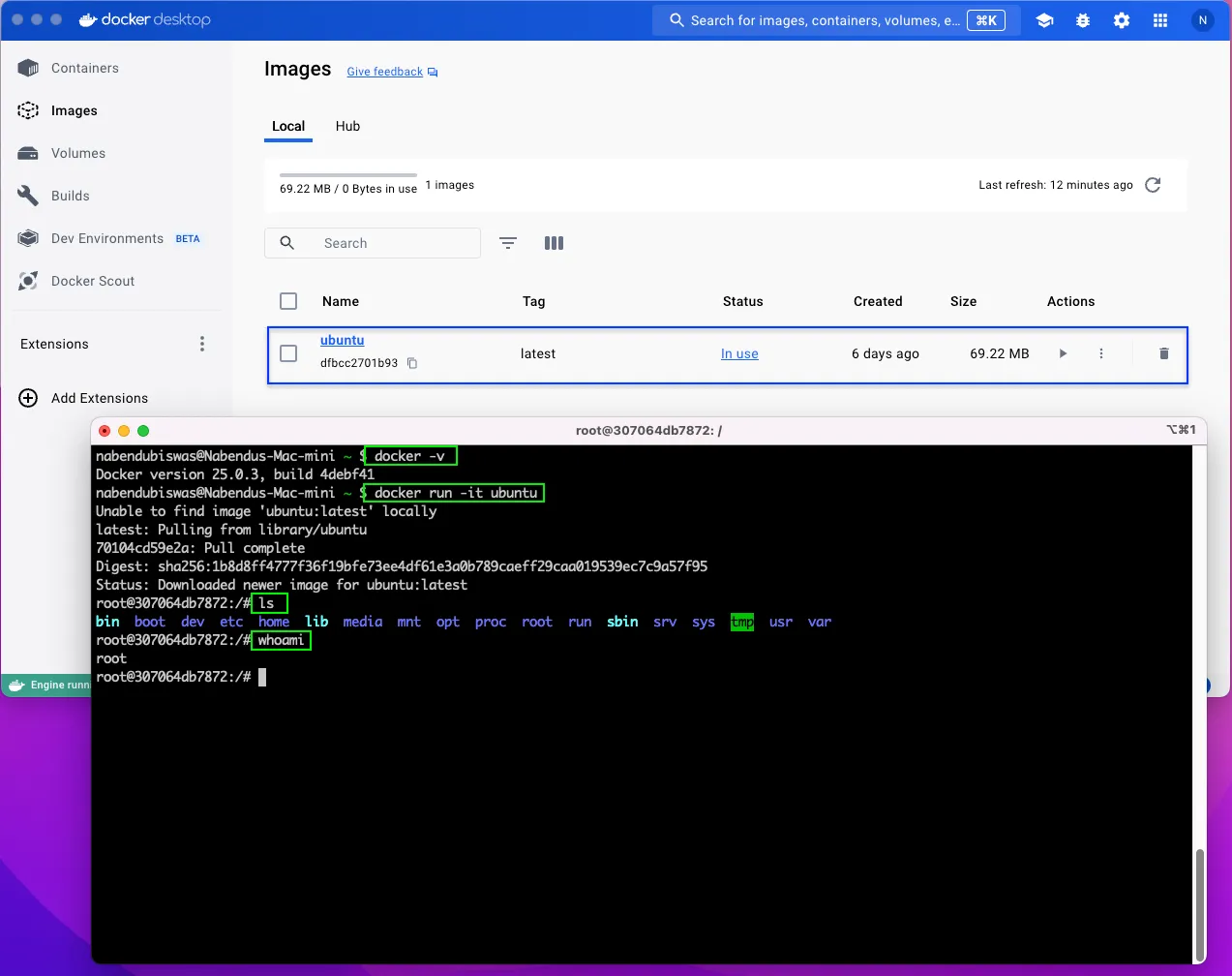This screenshot has height=976, width=1232.
Task: Click into the images Search field
Action: pos(373,243)
